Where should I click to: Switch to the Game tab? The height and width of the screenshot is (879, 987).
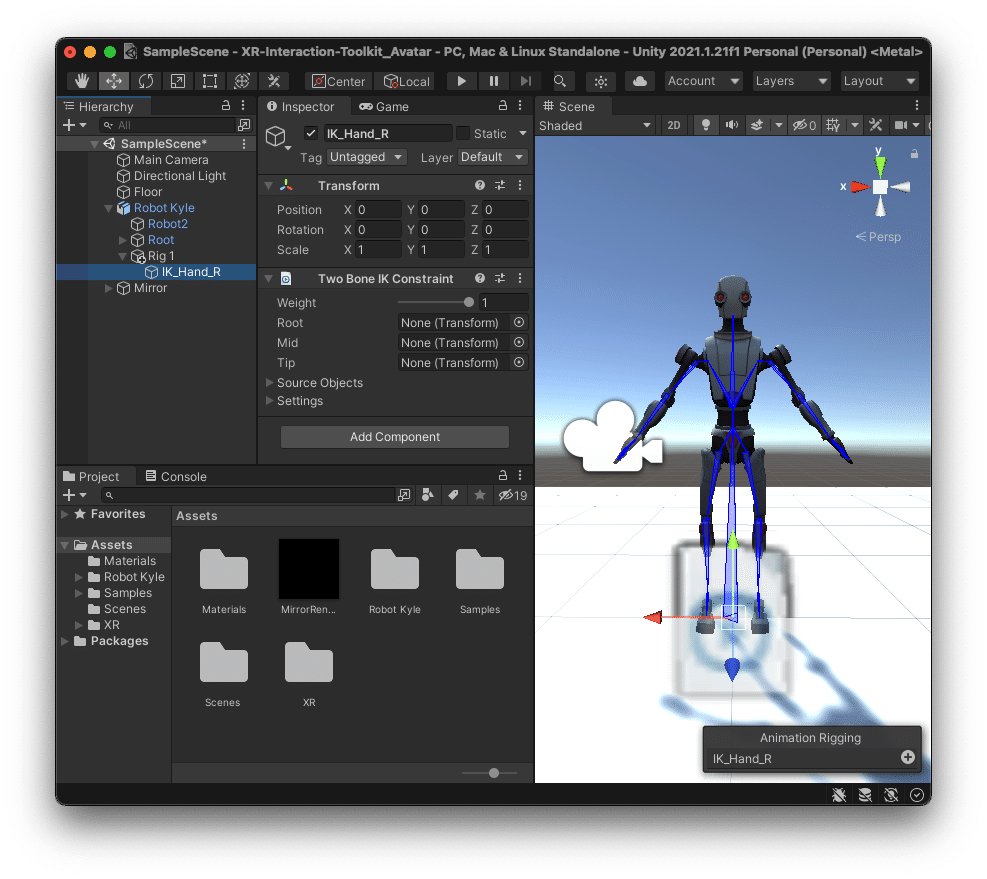click(x=384, y=106)
